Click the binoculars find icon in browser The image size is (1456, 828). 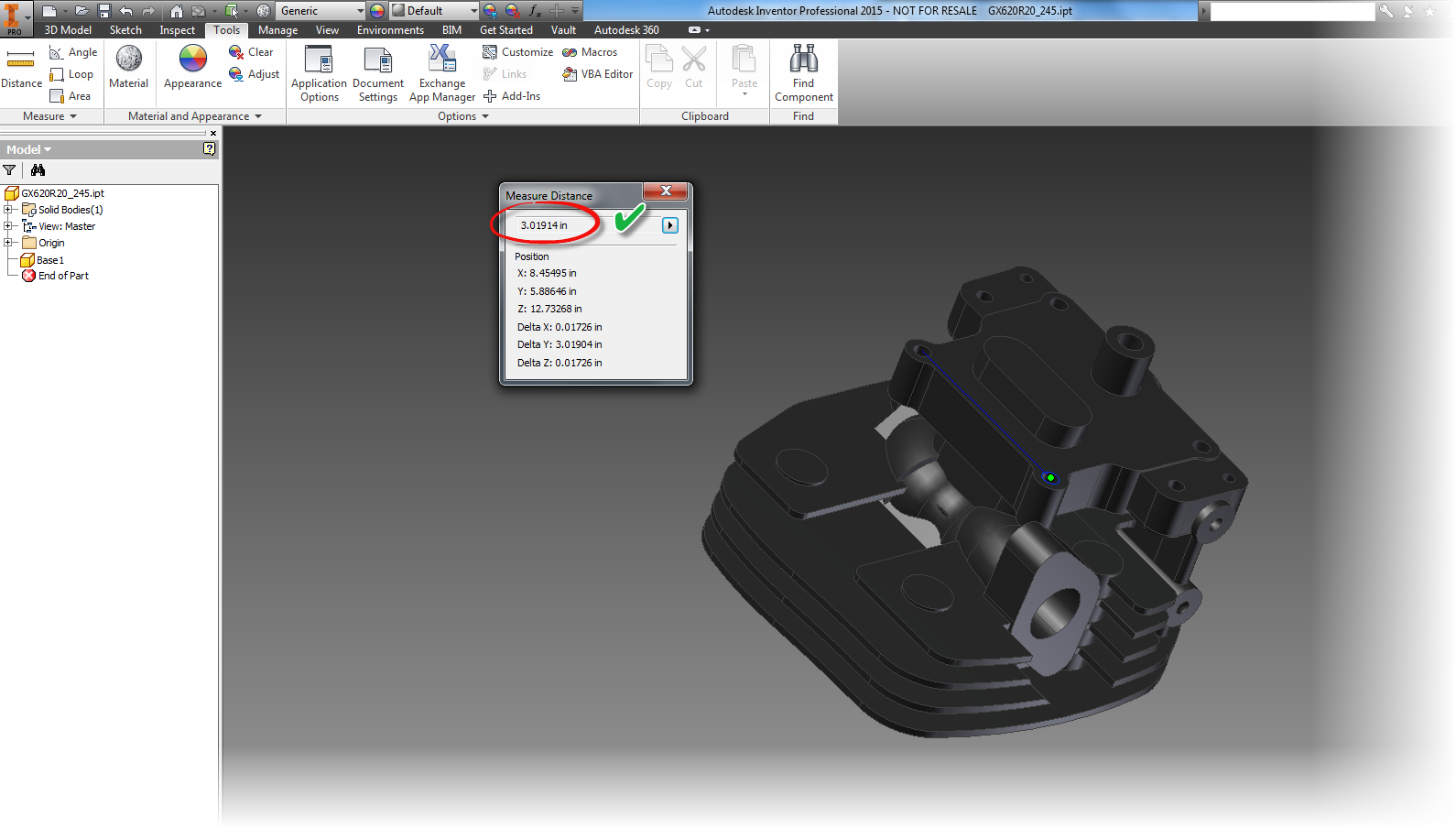click(x=38, y=170)
